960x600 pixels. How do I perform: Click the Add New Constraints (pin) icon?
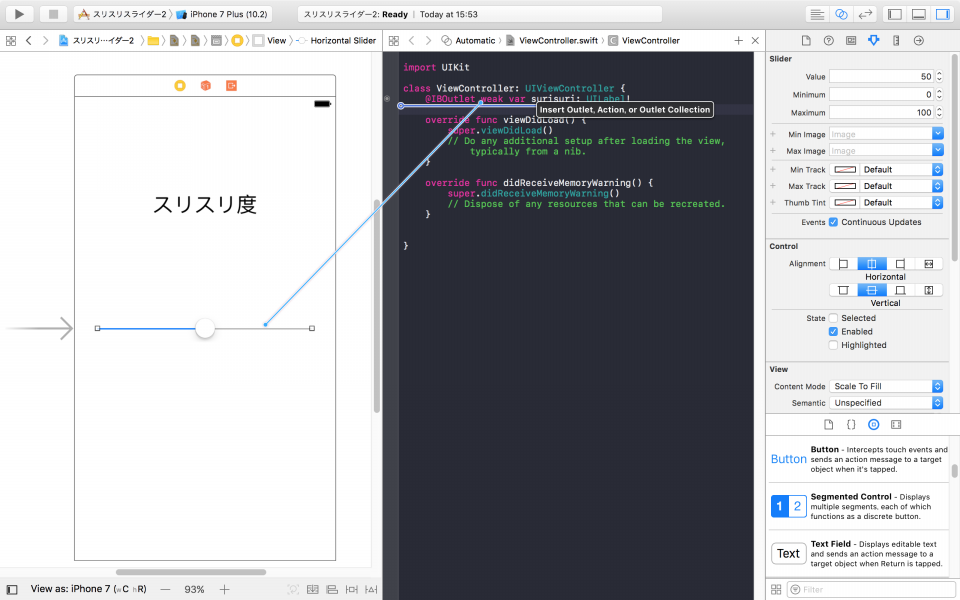[x=351, y=590]
